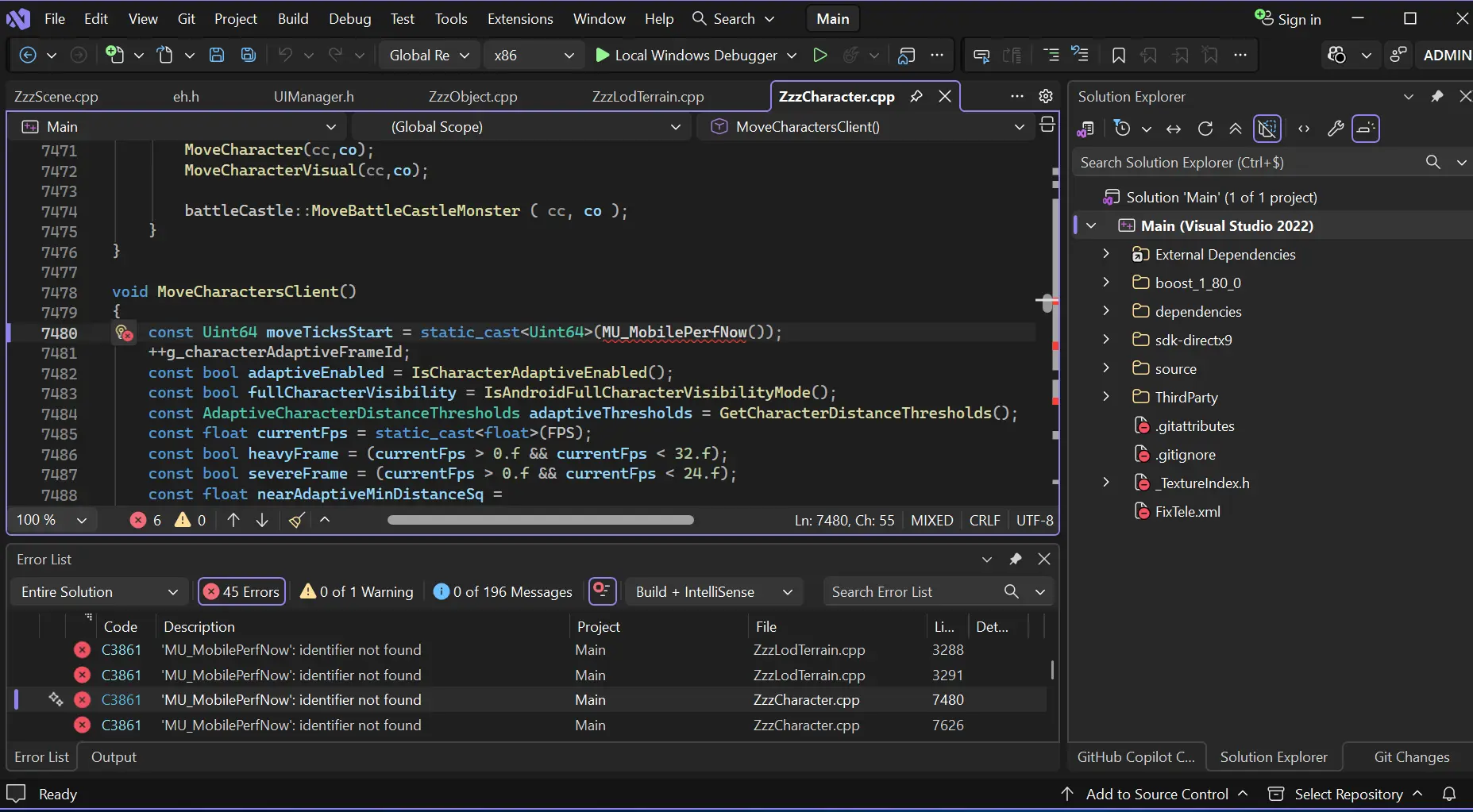
Task: Toggle the 0 of 1 Warning filter
Action: coord(357,591)
